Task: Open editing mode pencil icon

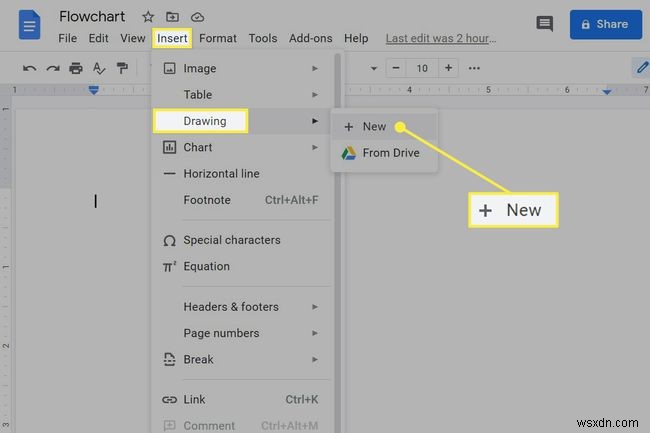Action: click(642, 68)
